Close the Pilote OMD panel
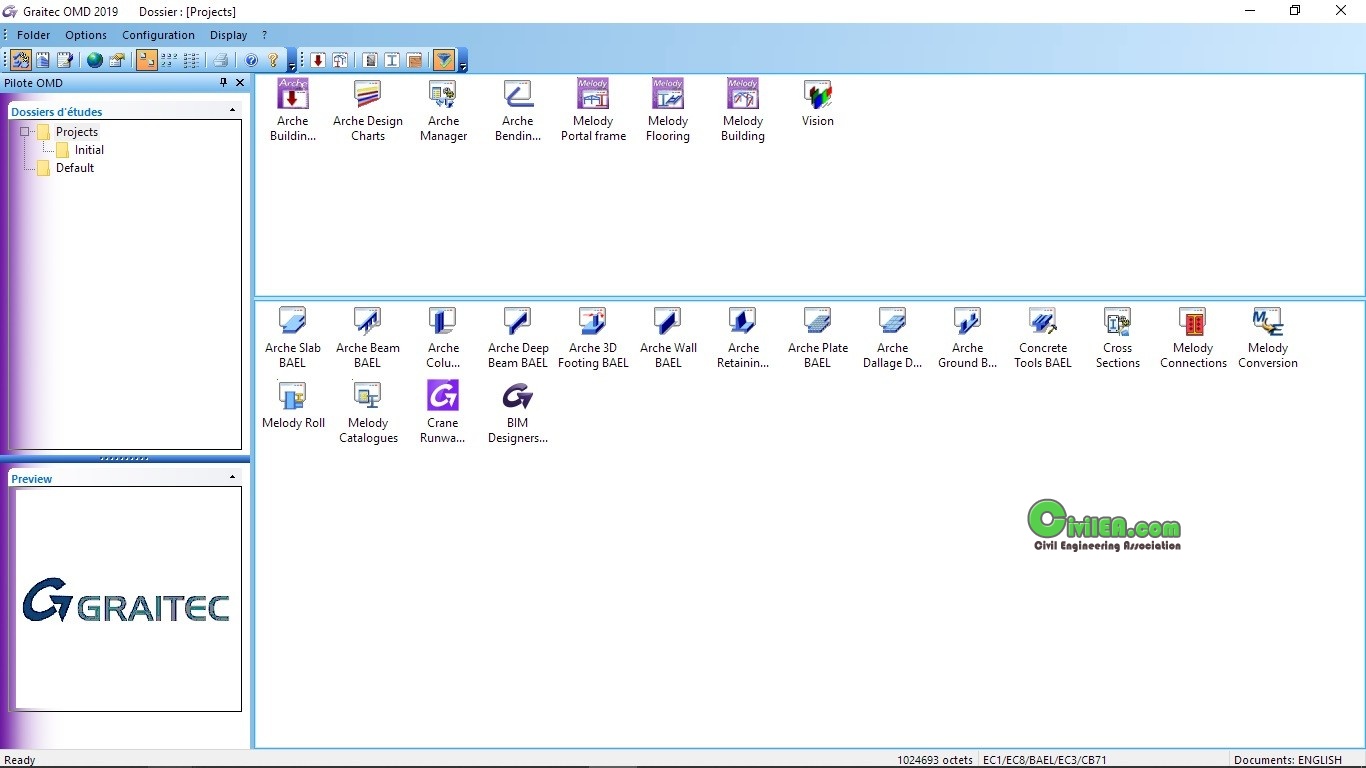The width and height of the screenshot is (1366, 768). [240, 83]
